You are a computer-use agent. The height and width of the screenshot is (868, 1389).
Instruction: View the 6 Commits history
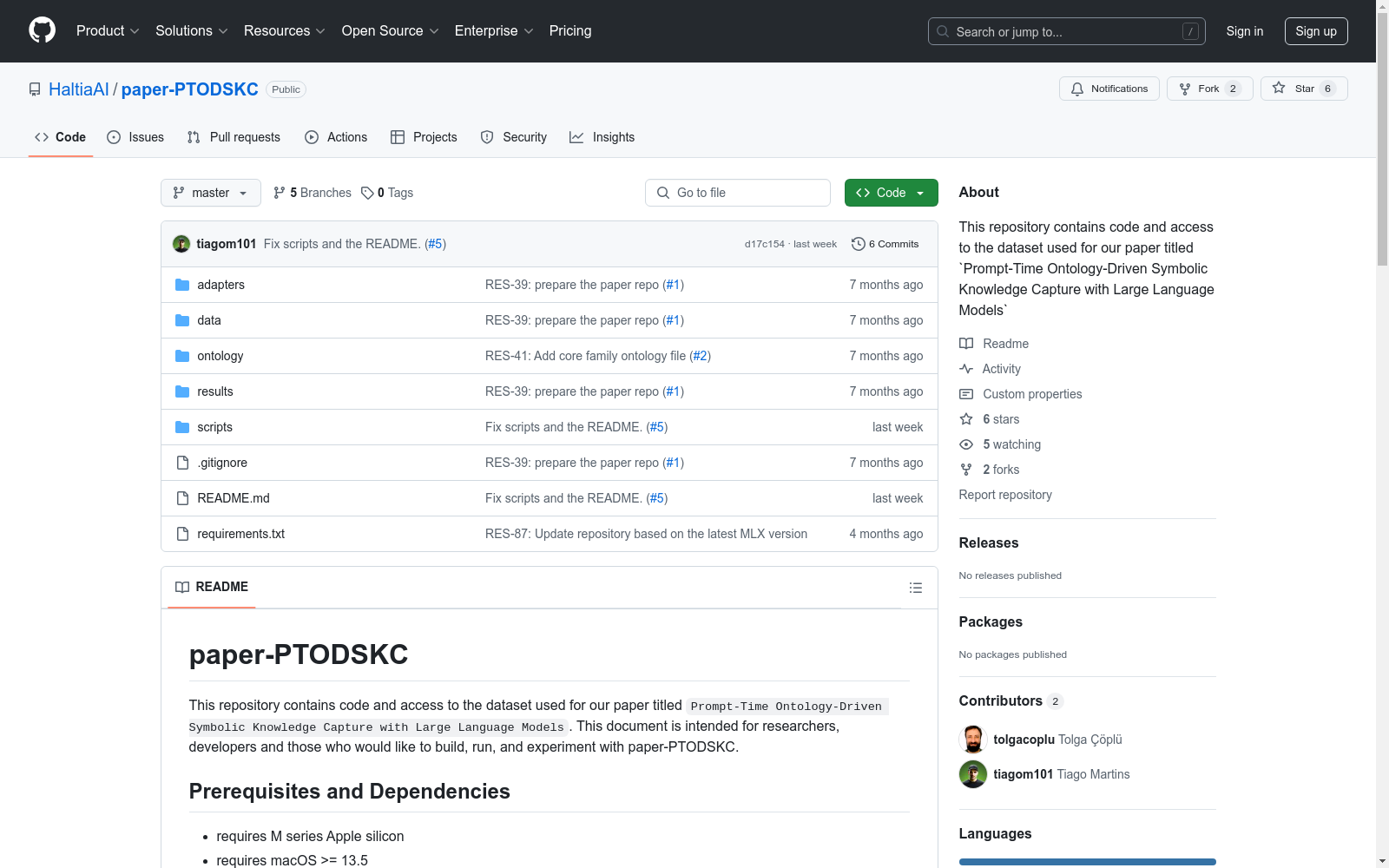coord(885,244)
